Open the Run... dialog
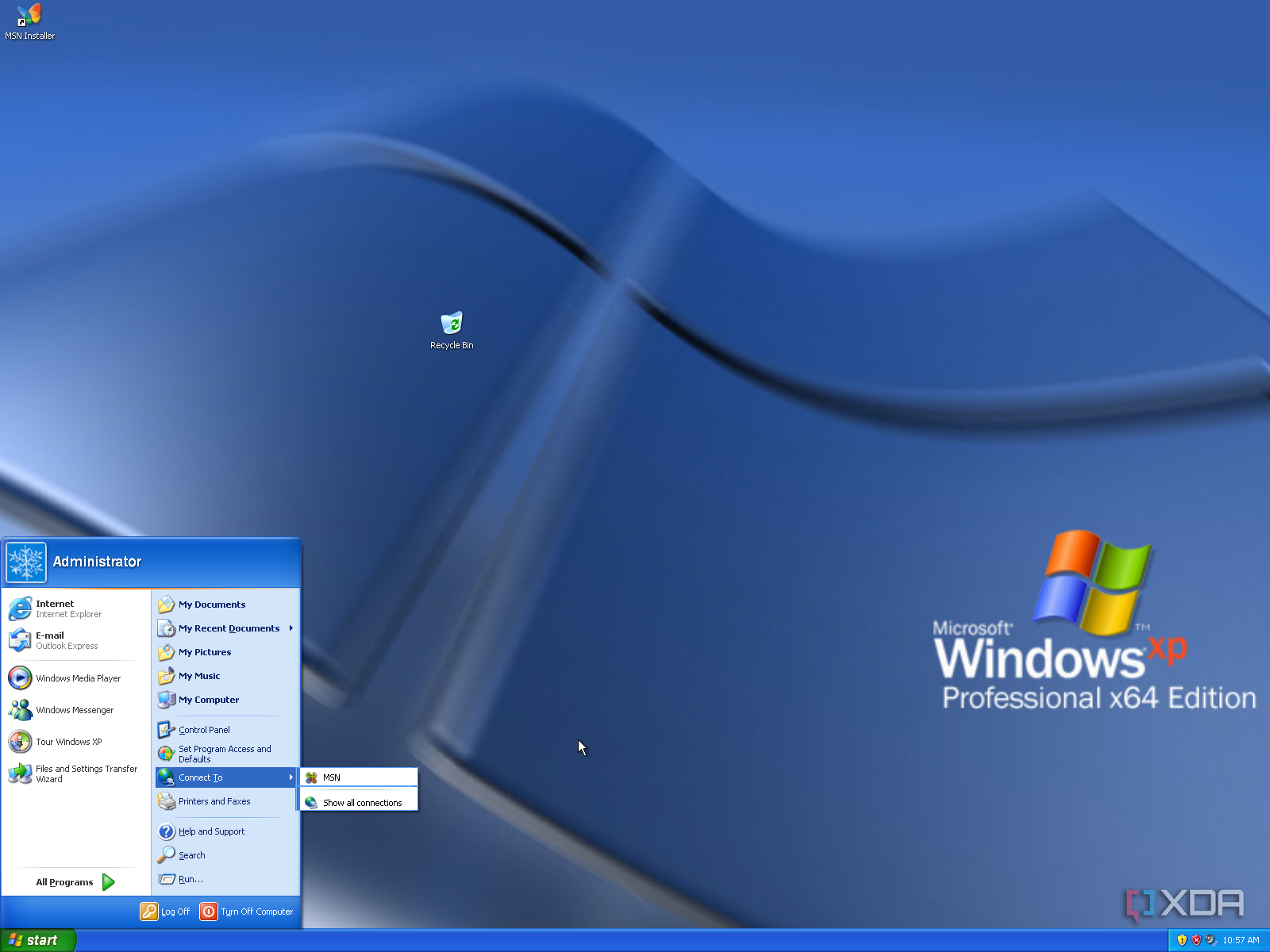The width and height of the screenshot is (1270, 952). (x=226, y=879)
